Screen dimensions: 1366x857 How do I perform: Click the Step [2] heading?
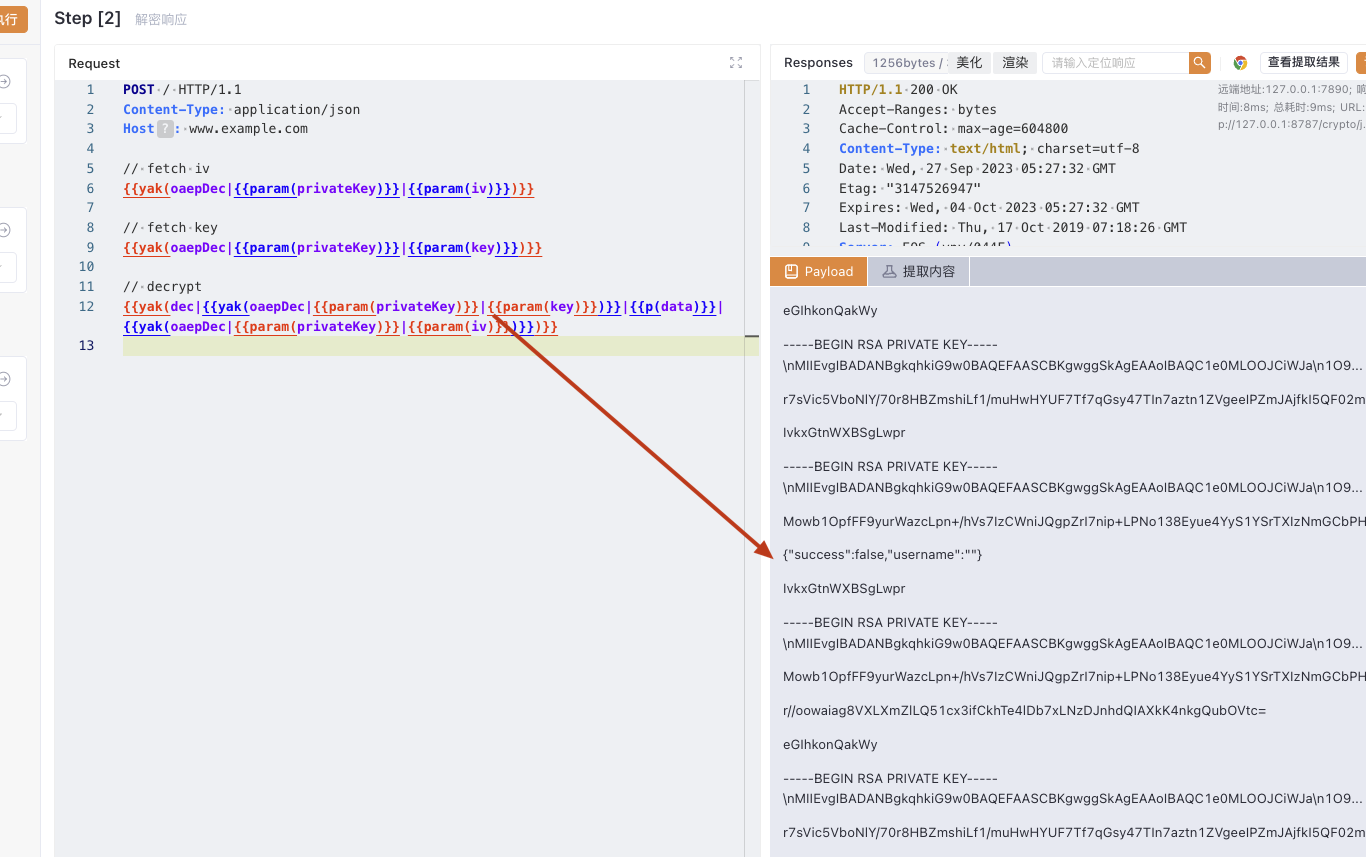pos(87,18)
